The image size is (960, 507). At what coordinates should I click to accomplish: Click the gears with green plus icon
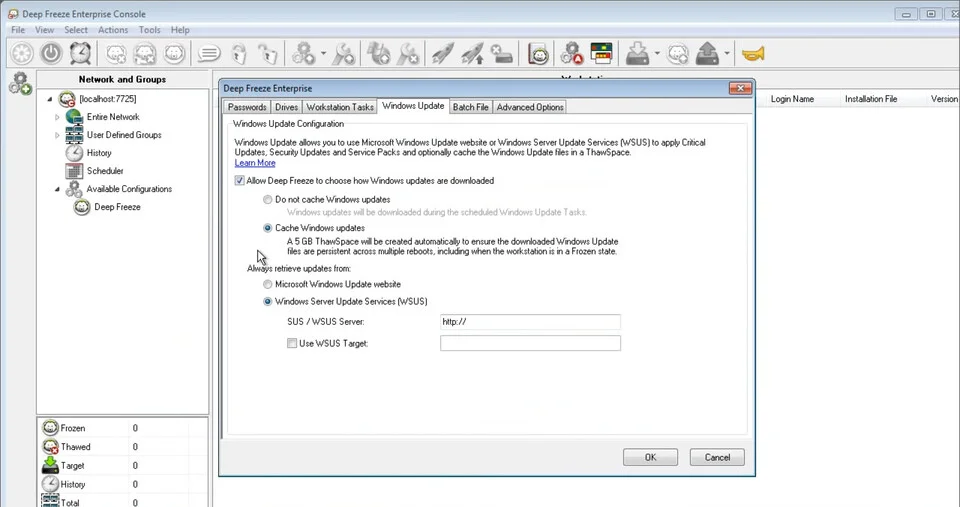tap(20, 83)
